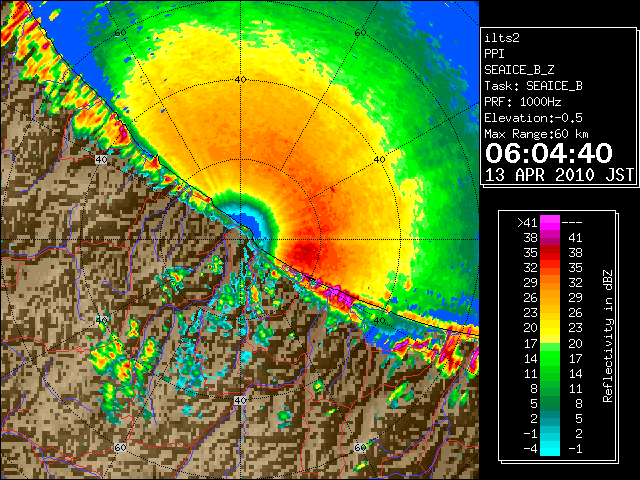Click the vertical "Reflectivity in dBZ" legend title
The height and width of the screenshot is (480, 640).
pyautogui.click(x=608, y=336)
